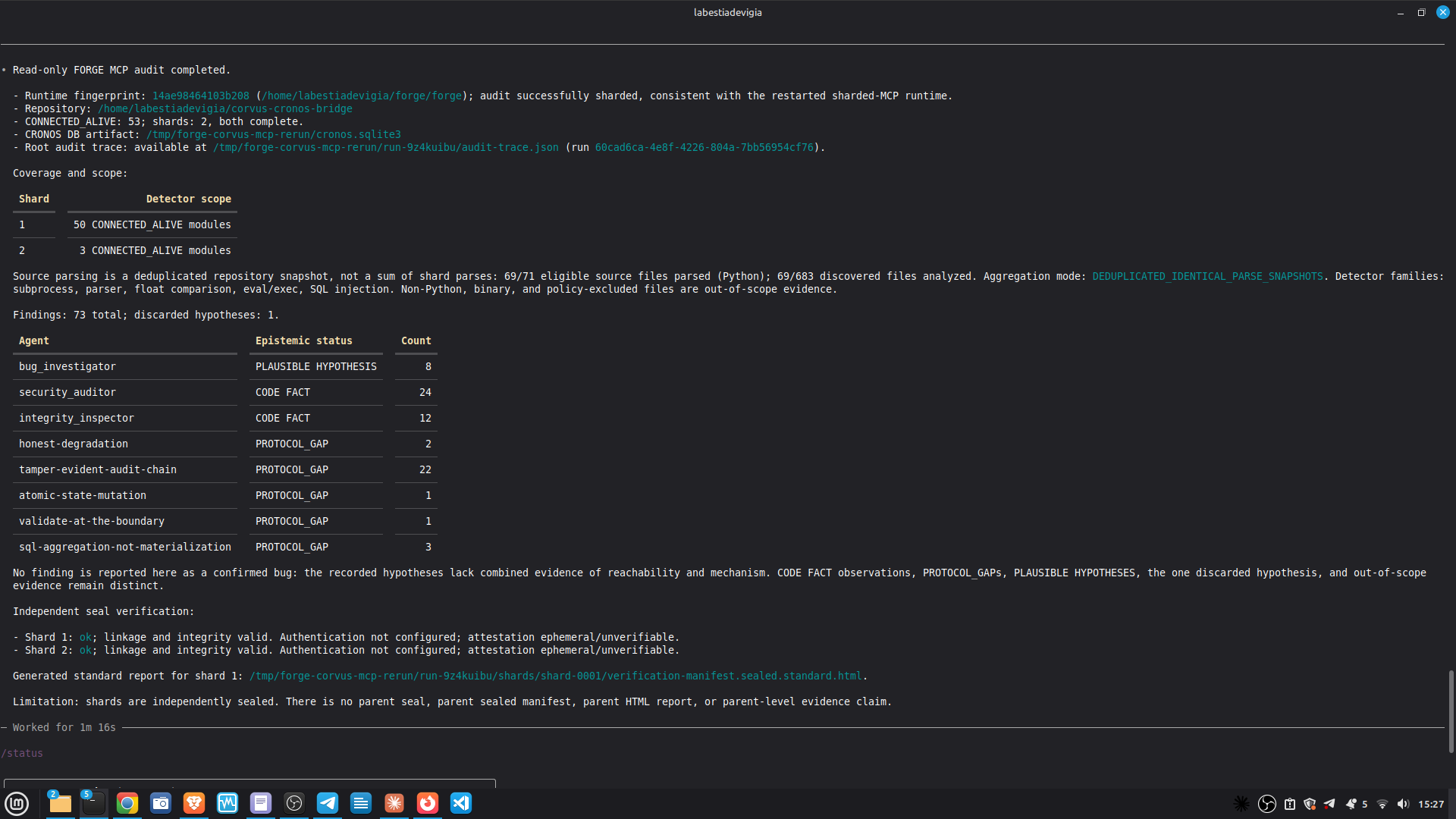The width and height of the screenshot is (1456, 819).
Task: Launch Google Chrome from the taskbar
Action: pyautogui.click(x=127, y=803)
